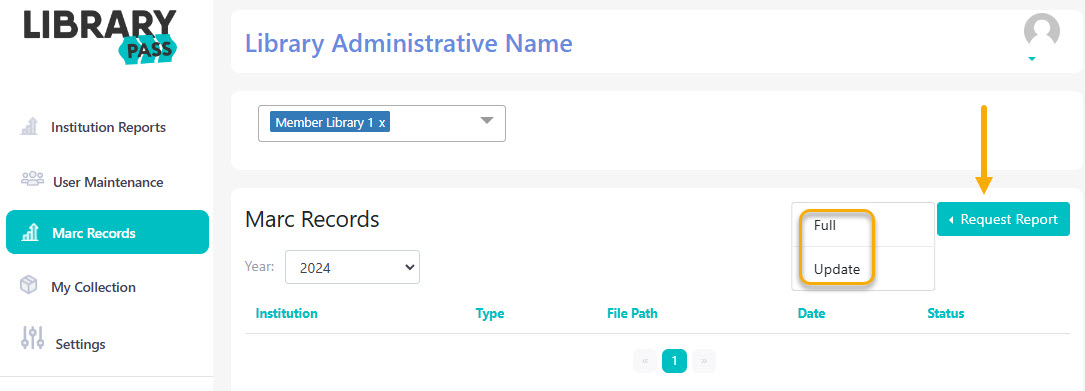
Task: Click the user profile avatar icon
Action: coord(1041,31)
